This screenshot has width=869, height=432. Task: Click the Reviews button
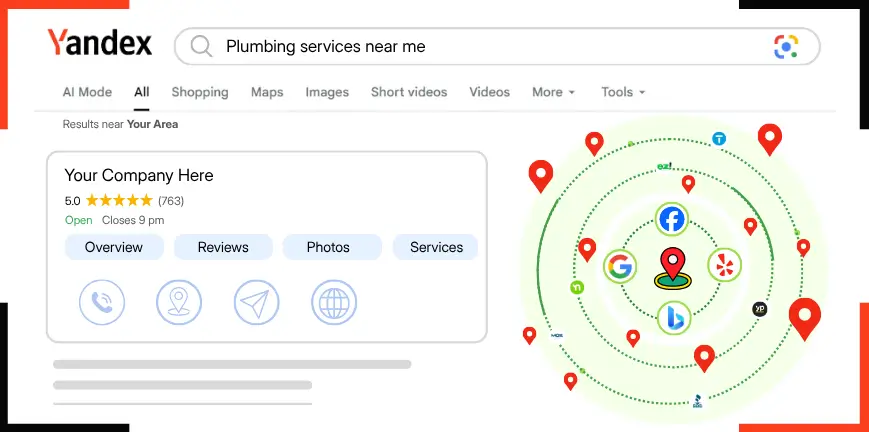pos(223,247)
